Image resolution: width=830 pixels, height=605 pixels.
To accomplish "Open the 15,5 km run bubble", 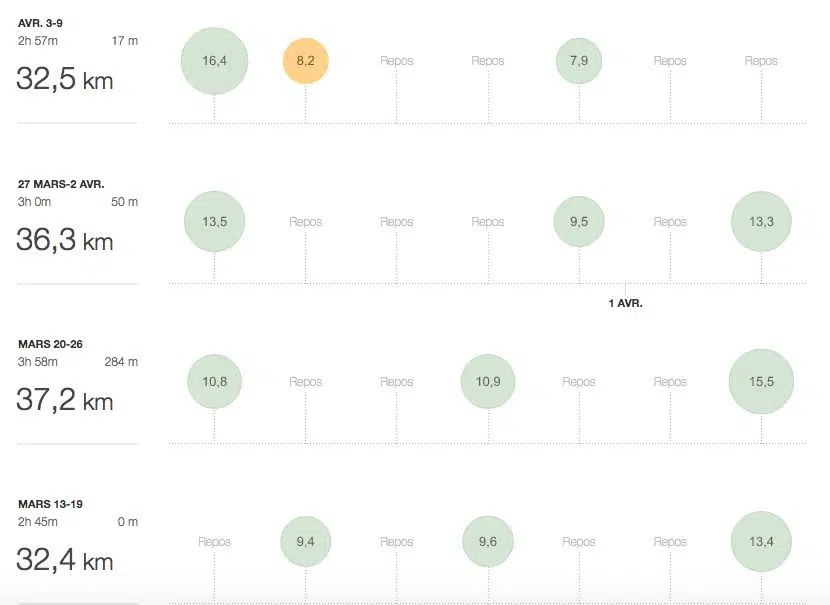I will (761, 382).
